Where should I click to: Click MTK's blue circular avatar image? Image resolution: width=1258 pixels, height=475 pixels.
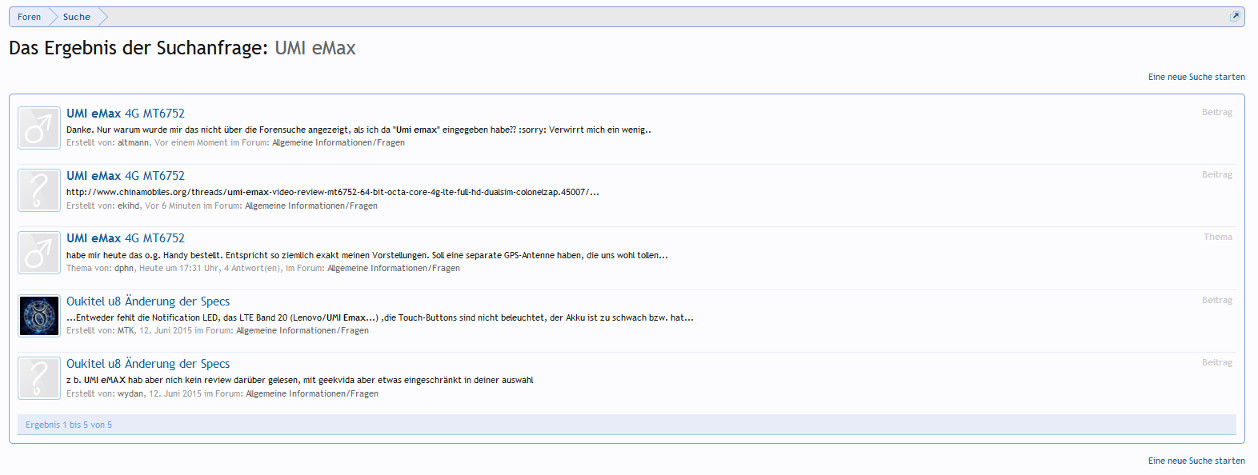[40, 315]
